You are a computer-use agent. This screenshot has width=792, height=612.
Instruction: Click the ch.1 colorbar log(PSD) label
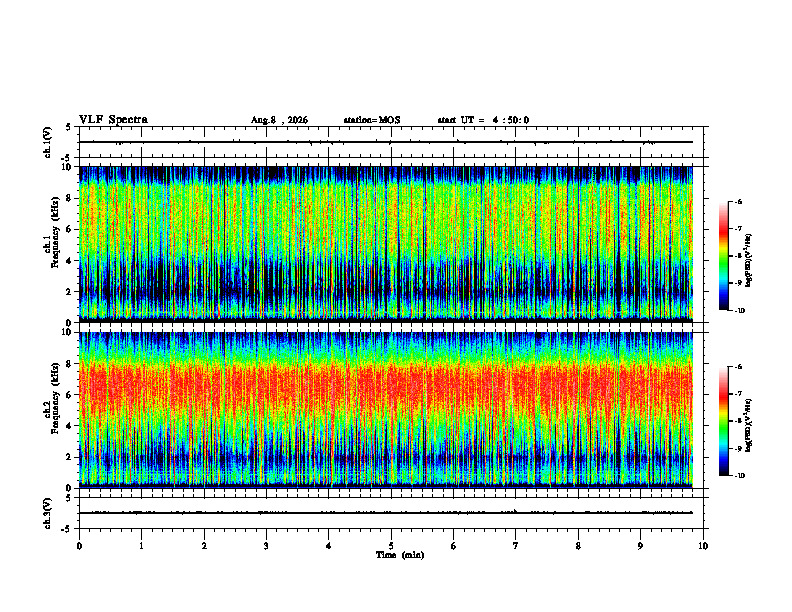pyautogui.click(x=749, y=261)
